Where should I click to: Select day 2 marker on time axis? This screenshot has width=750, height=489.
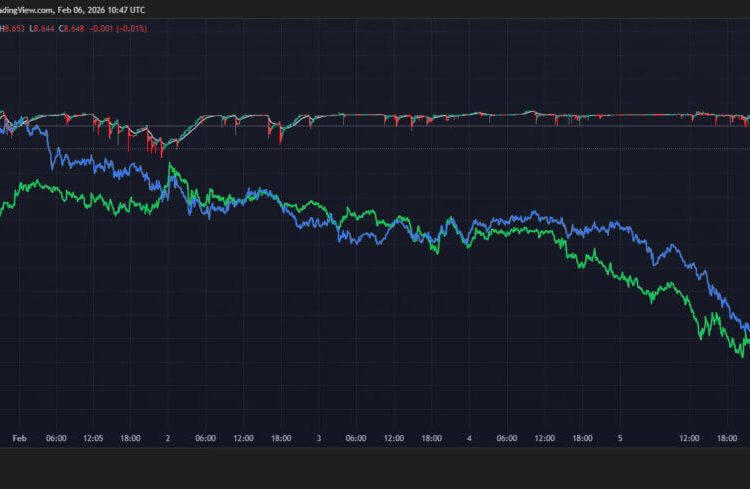[167, 438]
